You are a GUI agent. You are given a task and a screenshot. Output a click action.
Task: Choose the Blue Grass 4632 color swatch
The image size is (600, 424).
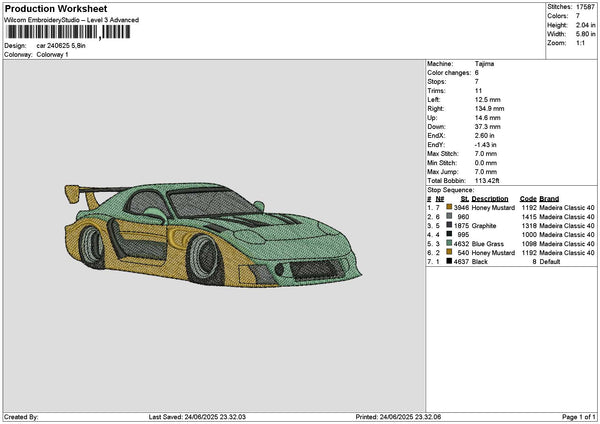[450, 243]
